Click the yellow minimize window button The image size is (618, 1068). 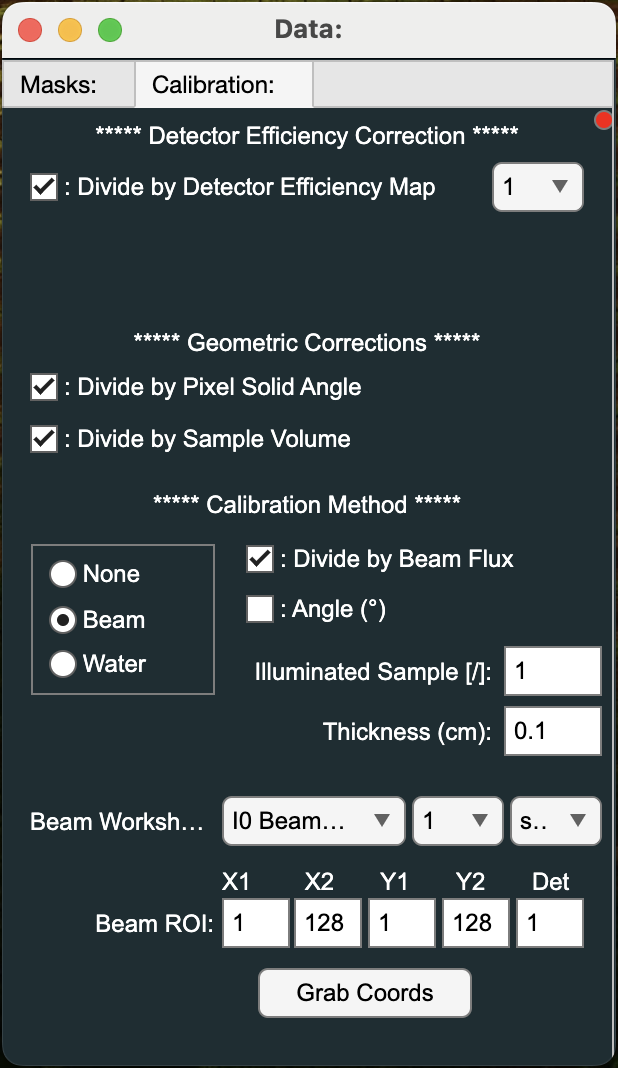point(70,30)
